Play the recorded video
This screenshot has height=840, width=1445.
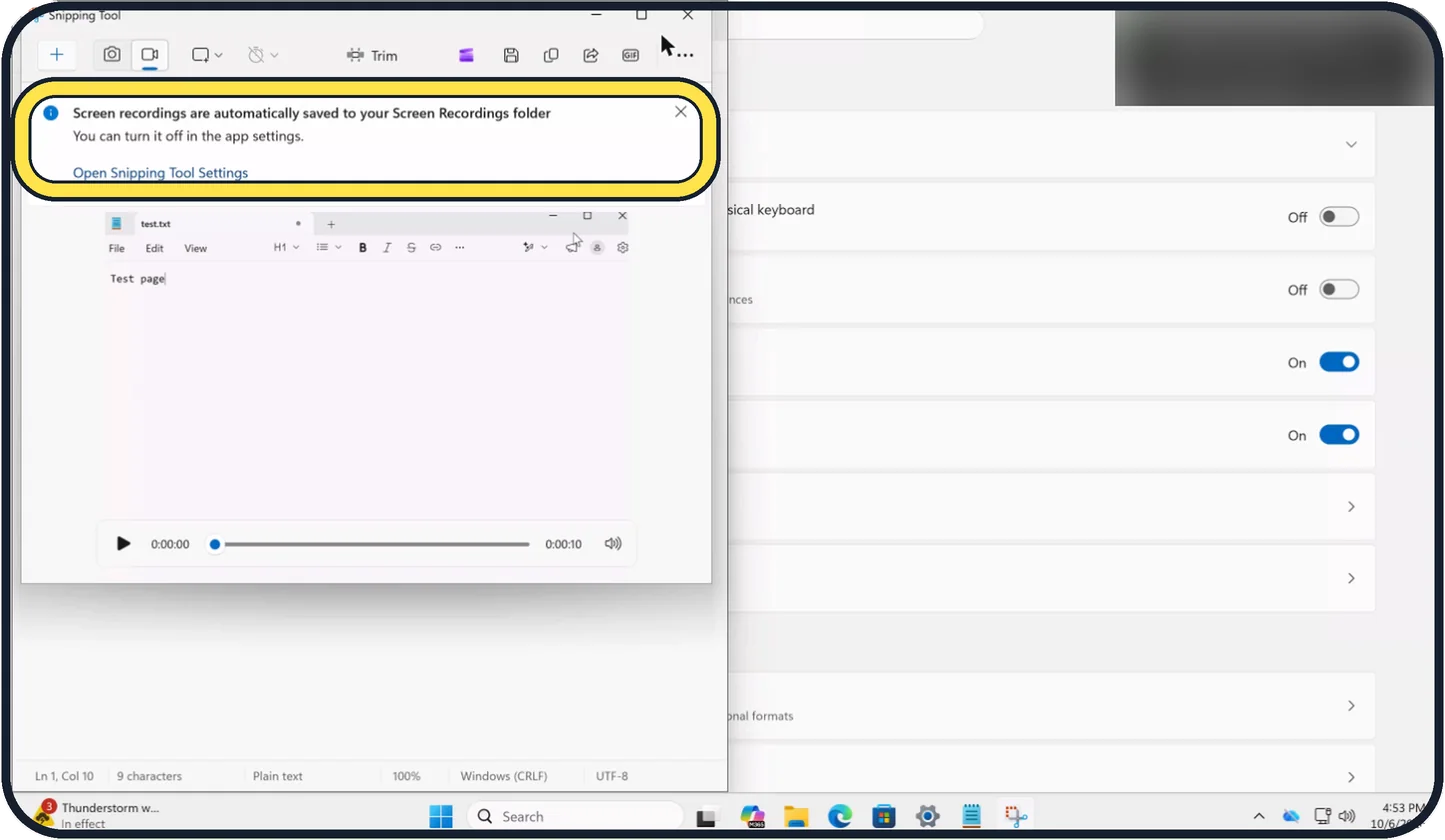123,544
